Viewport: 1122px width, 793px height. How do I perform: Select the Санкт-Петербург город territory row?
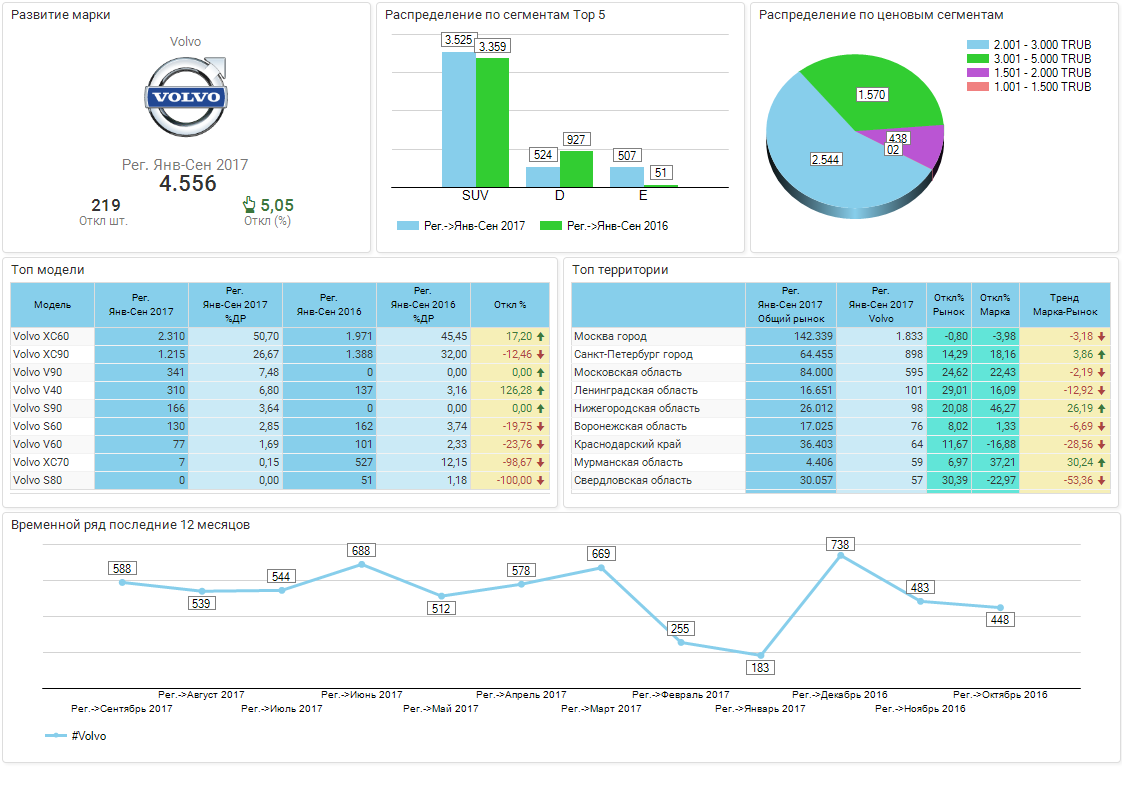coord(633,355)
